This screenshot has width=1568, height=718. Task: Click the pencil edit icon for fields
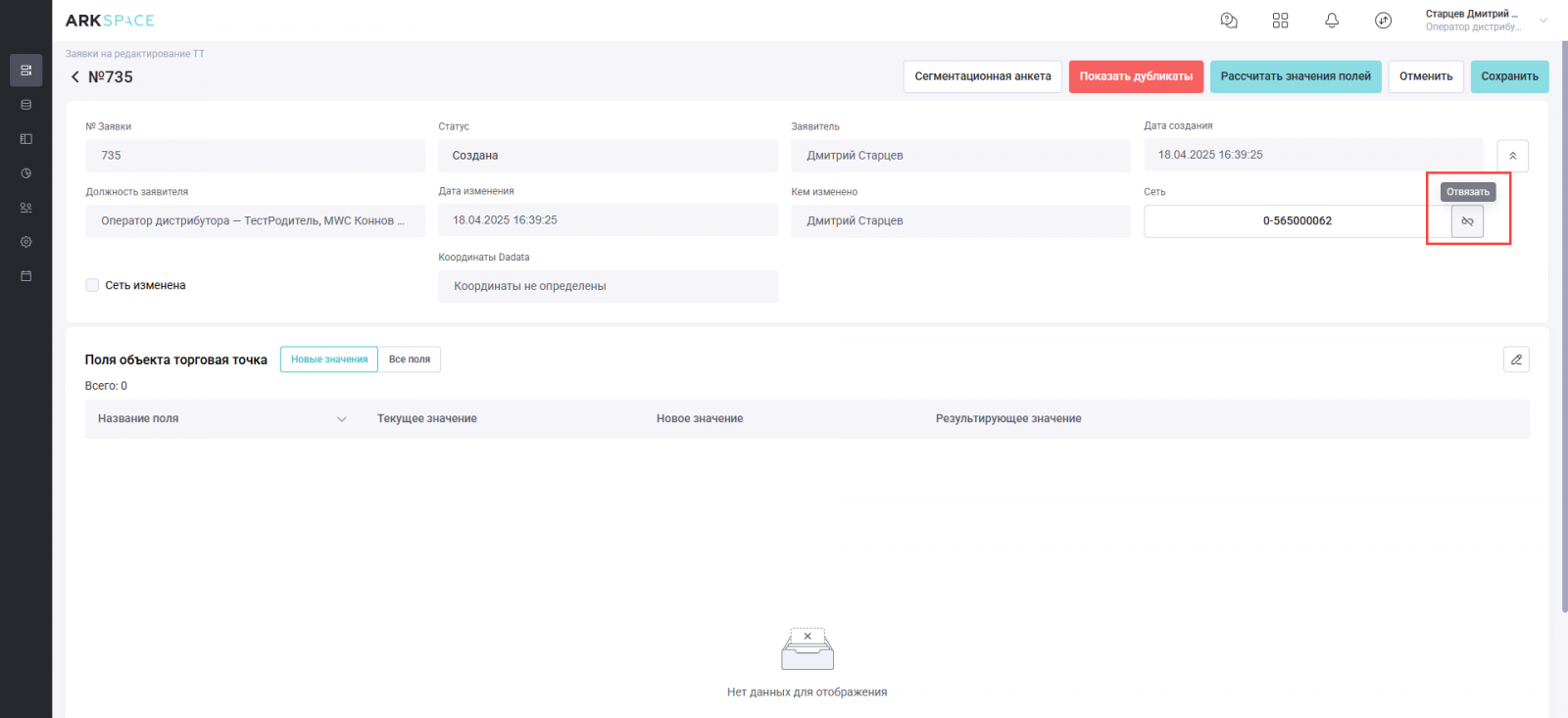click(1516, 359)
